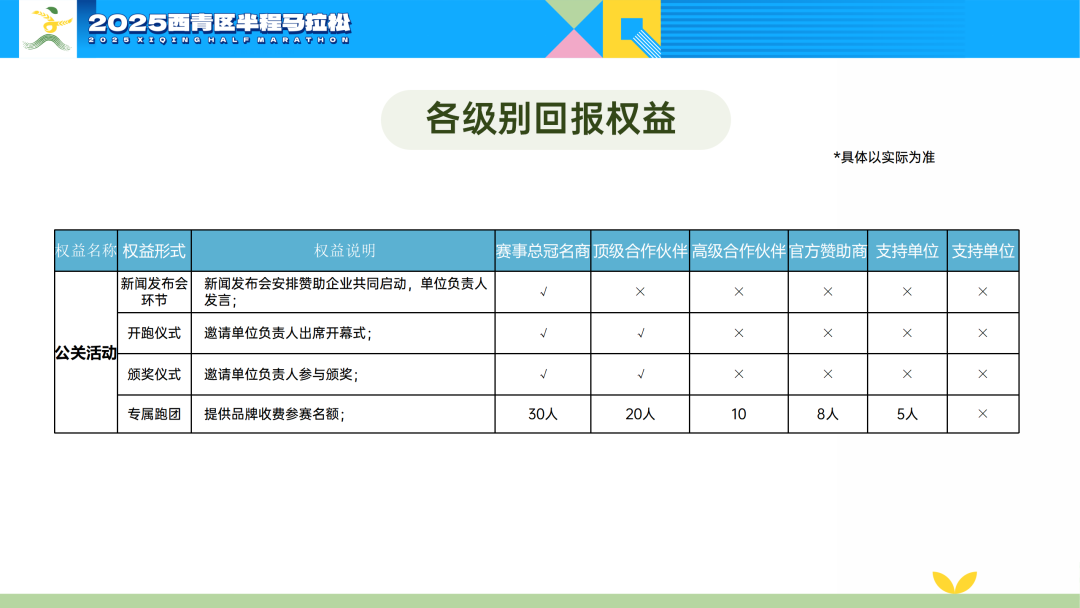Select the 权益形式 column header
The image size is (1080, 608).
[154, 251]
